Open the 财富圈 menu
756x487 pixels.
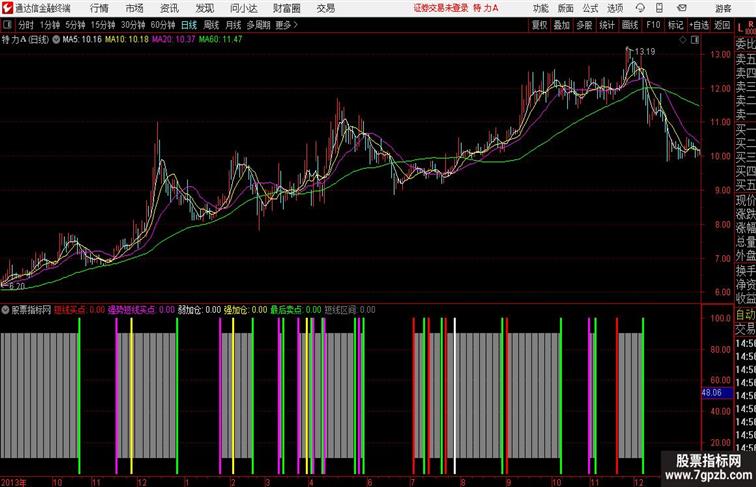coord(287,8)
